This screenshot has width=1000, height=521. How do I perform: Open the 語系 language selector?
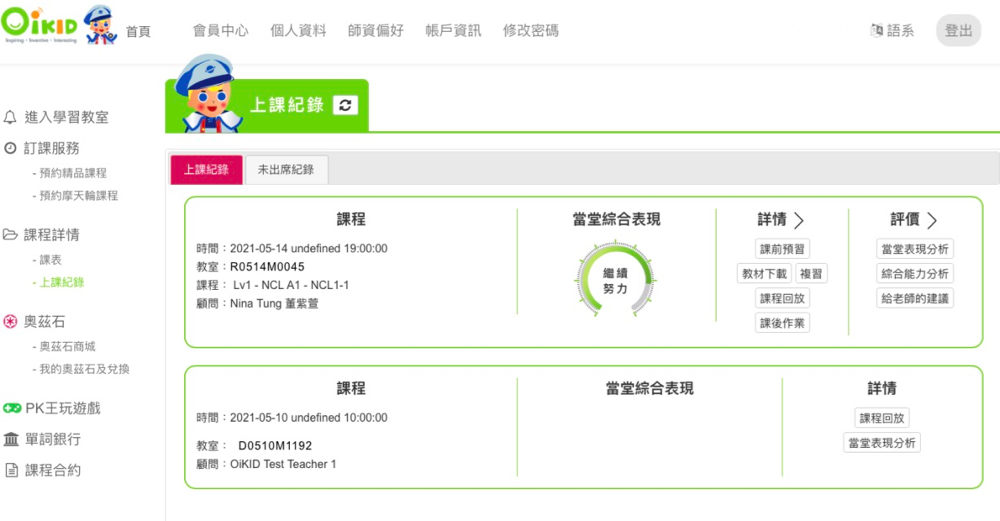[892, 31]
